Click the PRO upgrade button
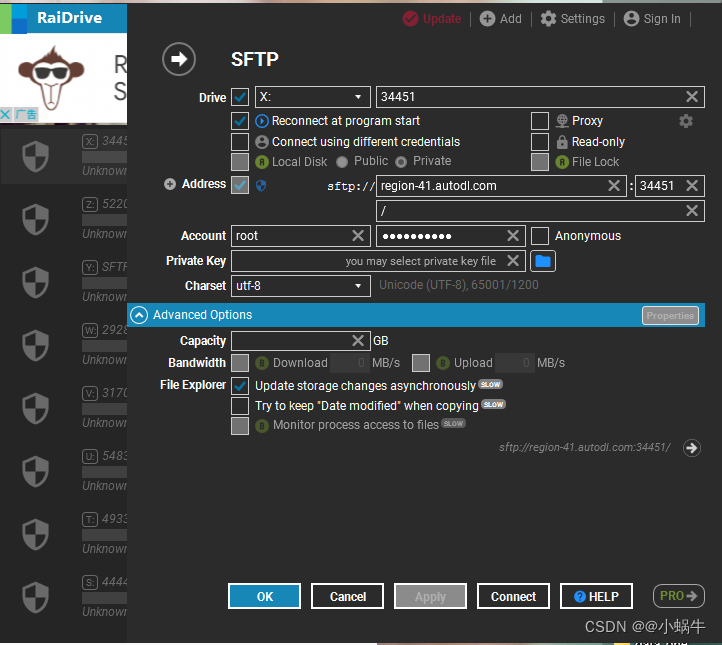The width and height of the screenshot is (722, 645). click(x=678, y=596)
